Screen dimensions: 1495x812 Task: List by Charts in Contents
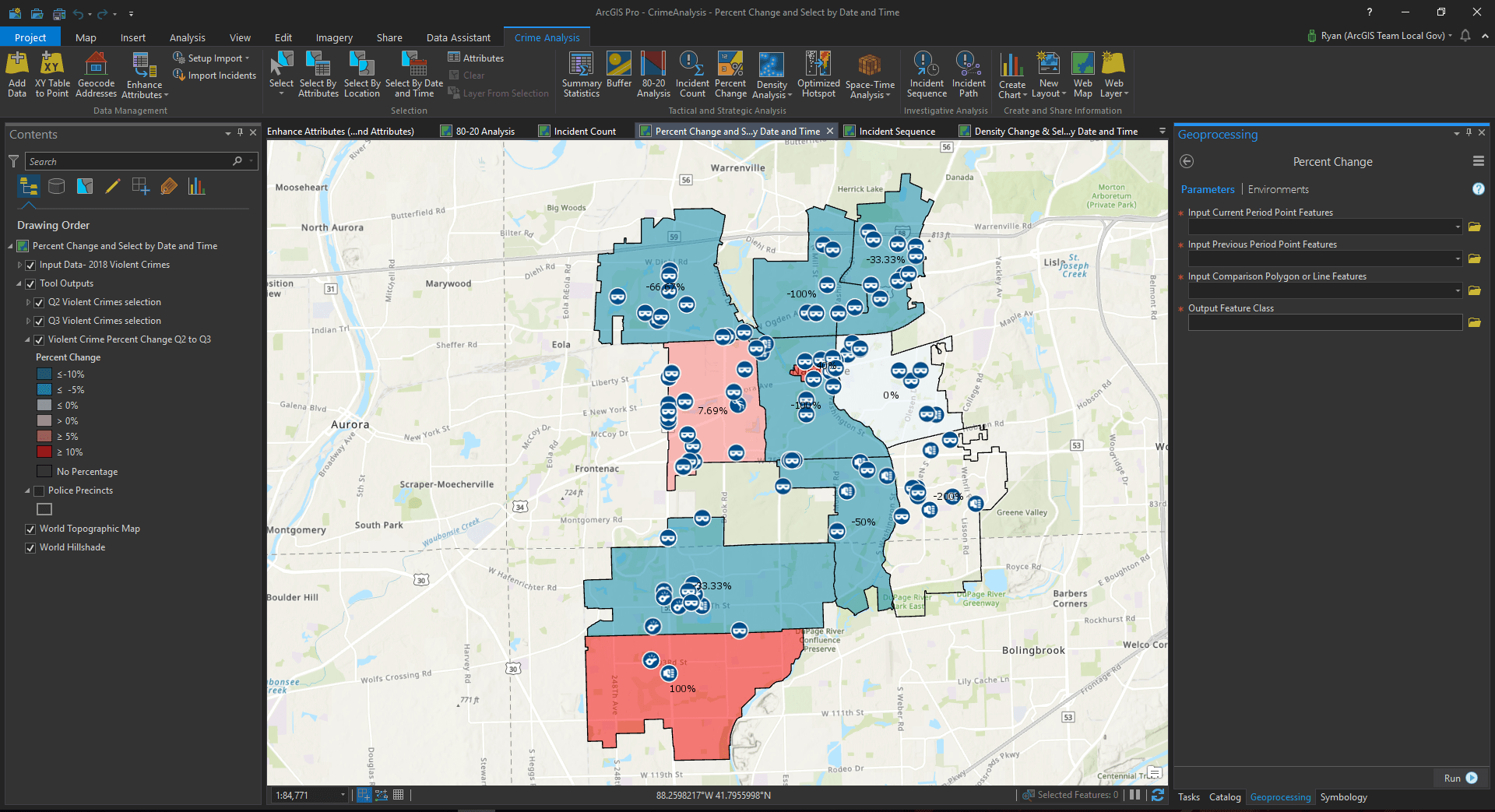[x=197, y=186]
